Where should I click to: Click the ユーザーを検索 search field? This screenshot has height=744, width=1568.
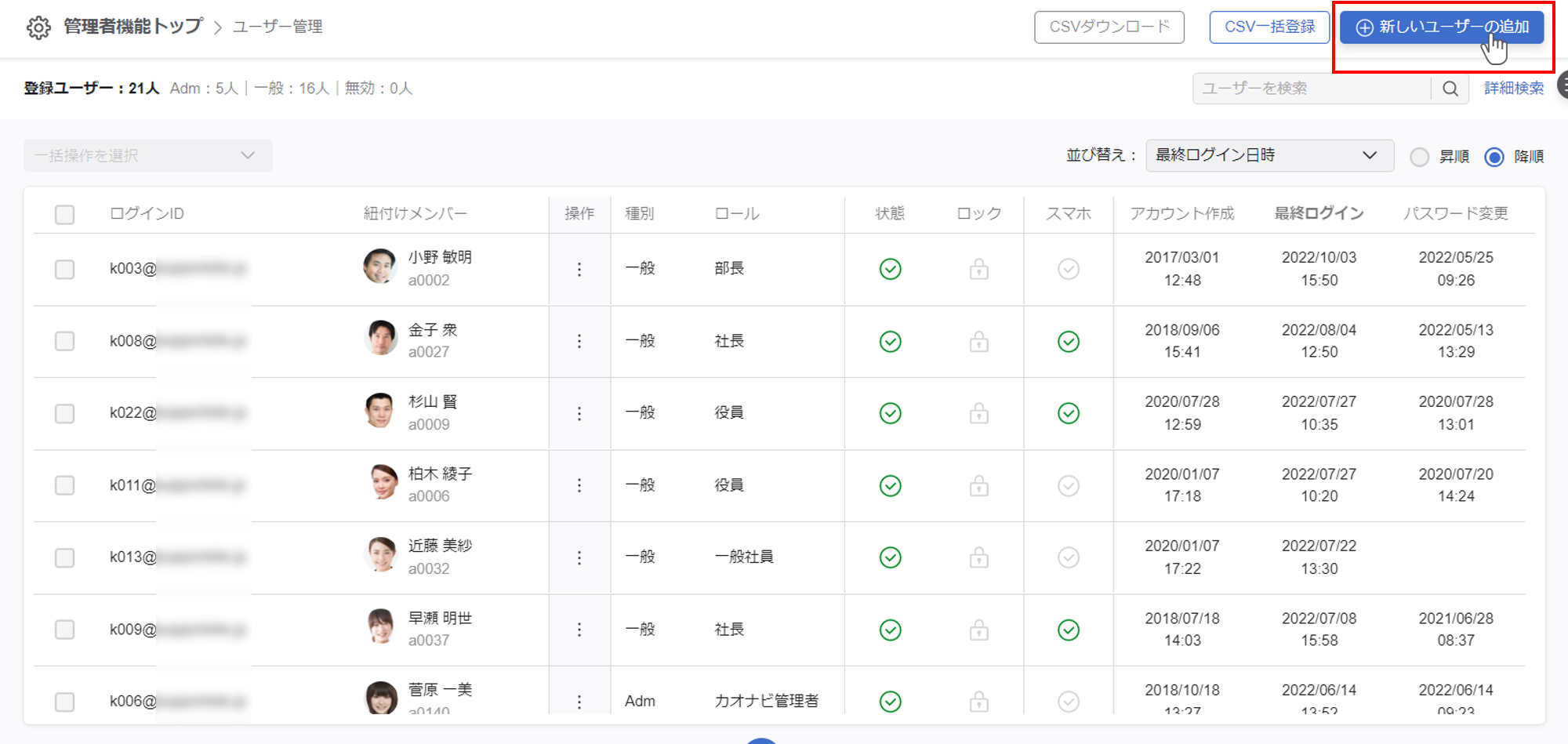point(1312,89)
